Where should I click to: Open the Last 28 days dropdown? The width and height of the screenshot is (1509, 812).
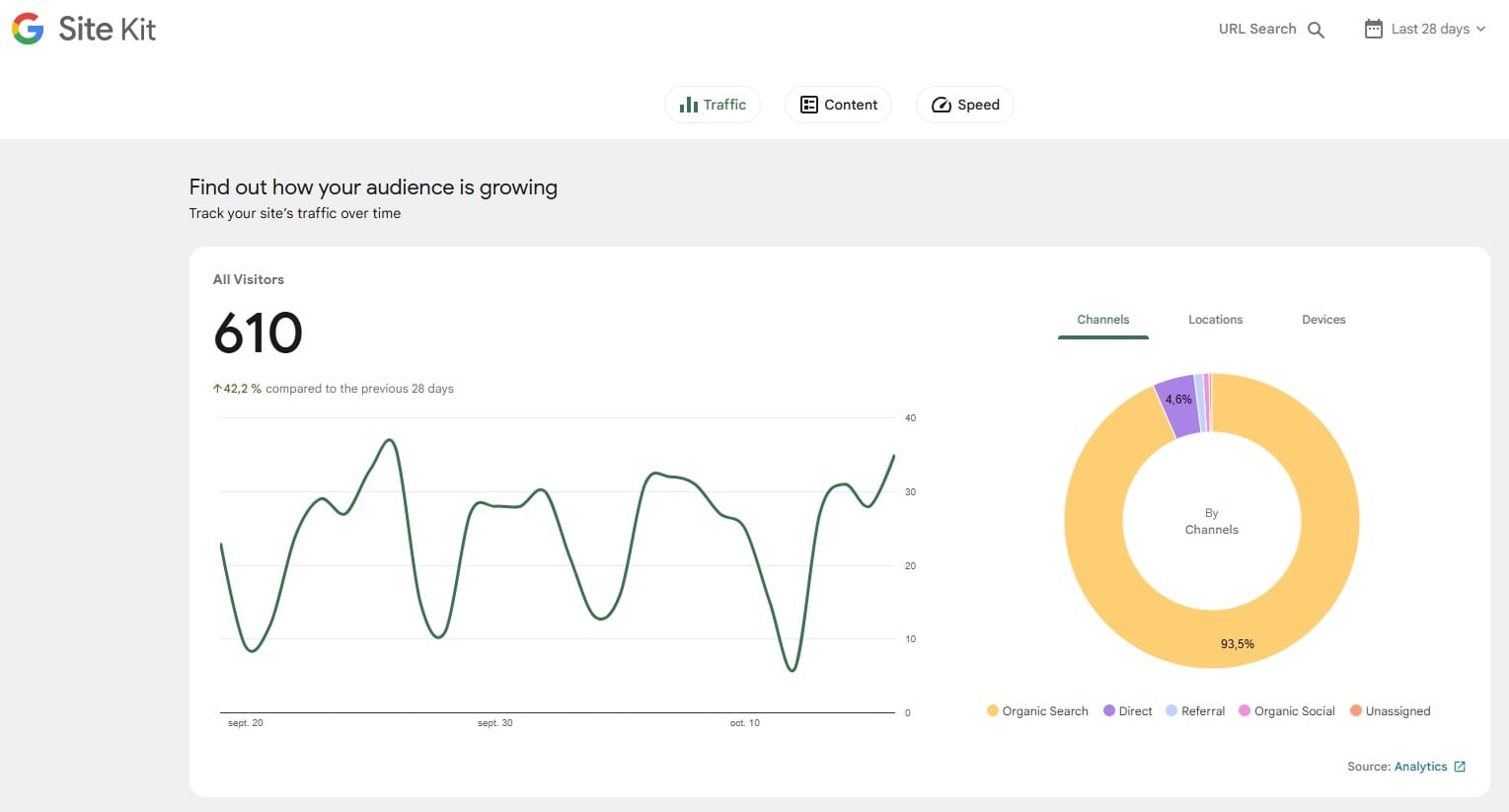(x=1429, y=30)
